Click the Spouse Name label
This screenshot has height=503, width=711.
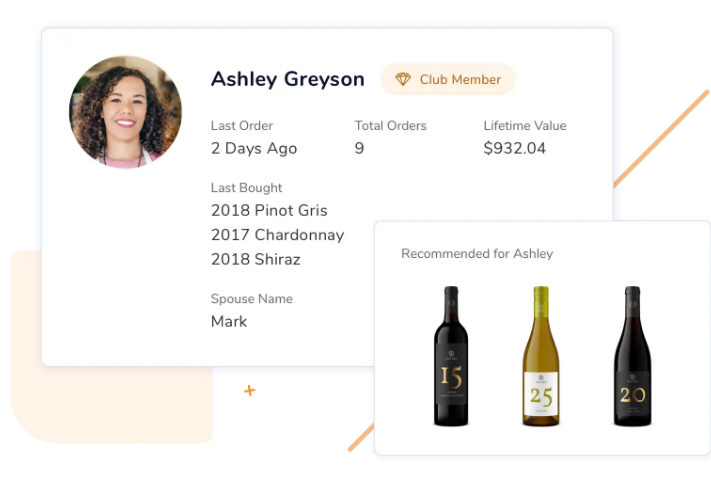tap(251, 298)
